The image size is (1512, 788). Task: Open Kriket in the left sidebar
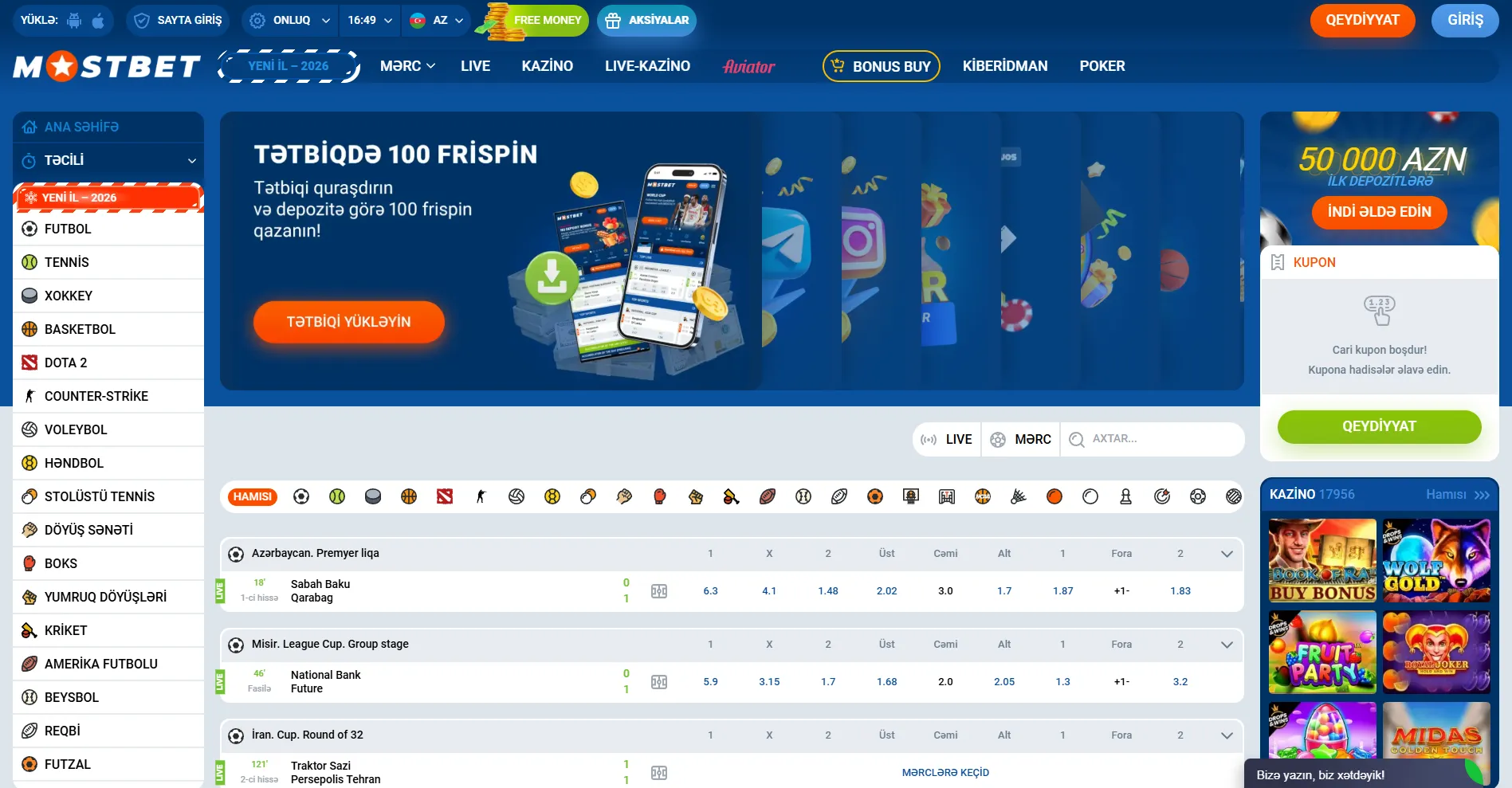(x=108, y=630)
